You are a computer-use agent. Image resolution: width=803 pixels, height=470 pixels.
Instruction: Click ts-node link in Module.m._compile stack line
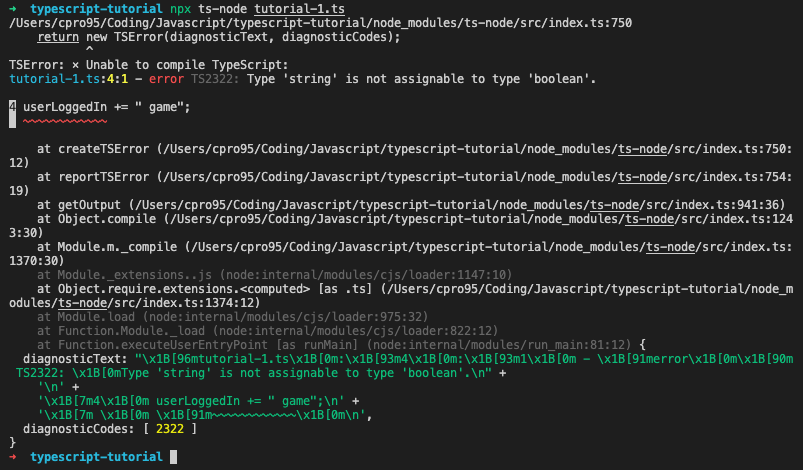point(670,247)
